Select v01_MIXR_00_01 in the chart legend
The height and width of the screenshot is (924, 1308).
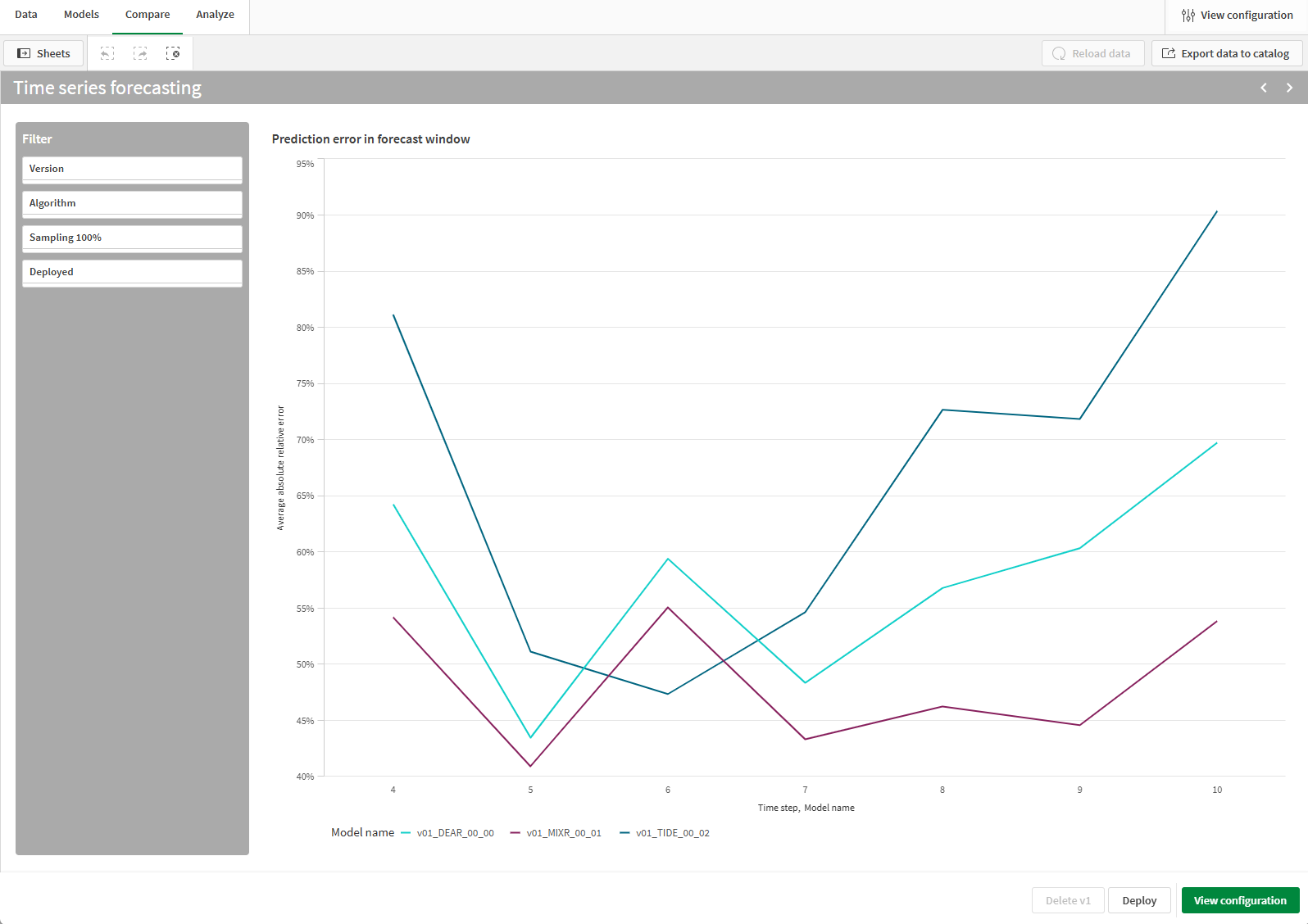coord(563,833)
